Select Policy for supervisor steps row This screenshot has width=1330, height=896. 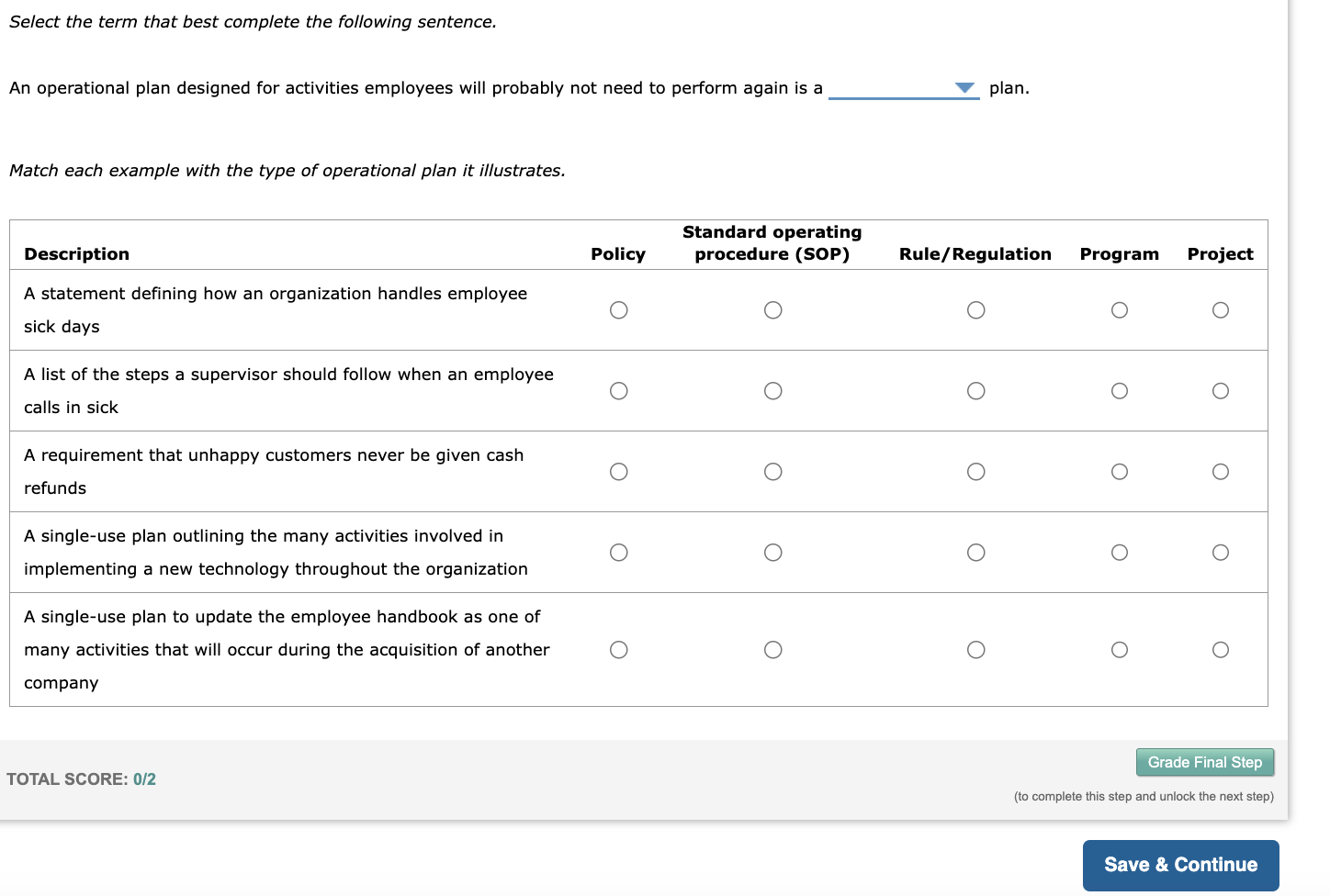(619, 391)
